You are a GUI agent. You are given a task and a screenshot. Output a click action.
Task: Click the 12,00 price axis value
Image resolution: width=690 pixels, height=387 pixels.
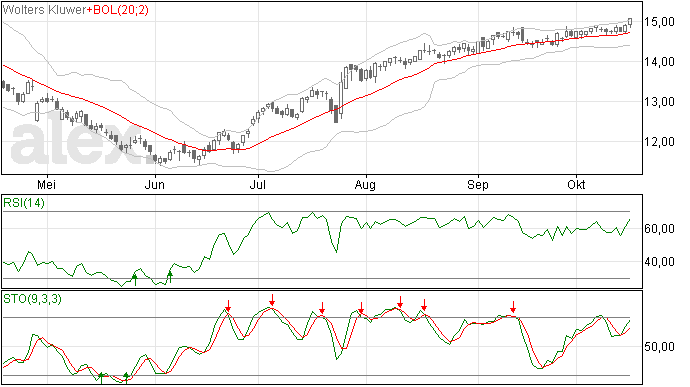659,142
